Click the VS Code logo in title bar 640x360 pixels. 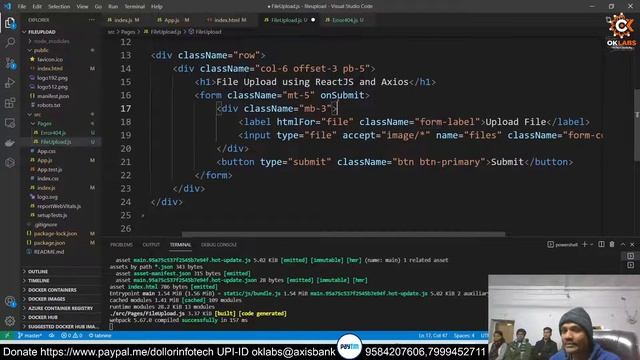[x=7, y=6]
